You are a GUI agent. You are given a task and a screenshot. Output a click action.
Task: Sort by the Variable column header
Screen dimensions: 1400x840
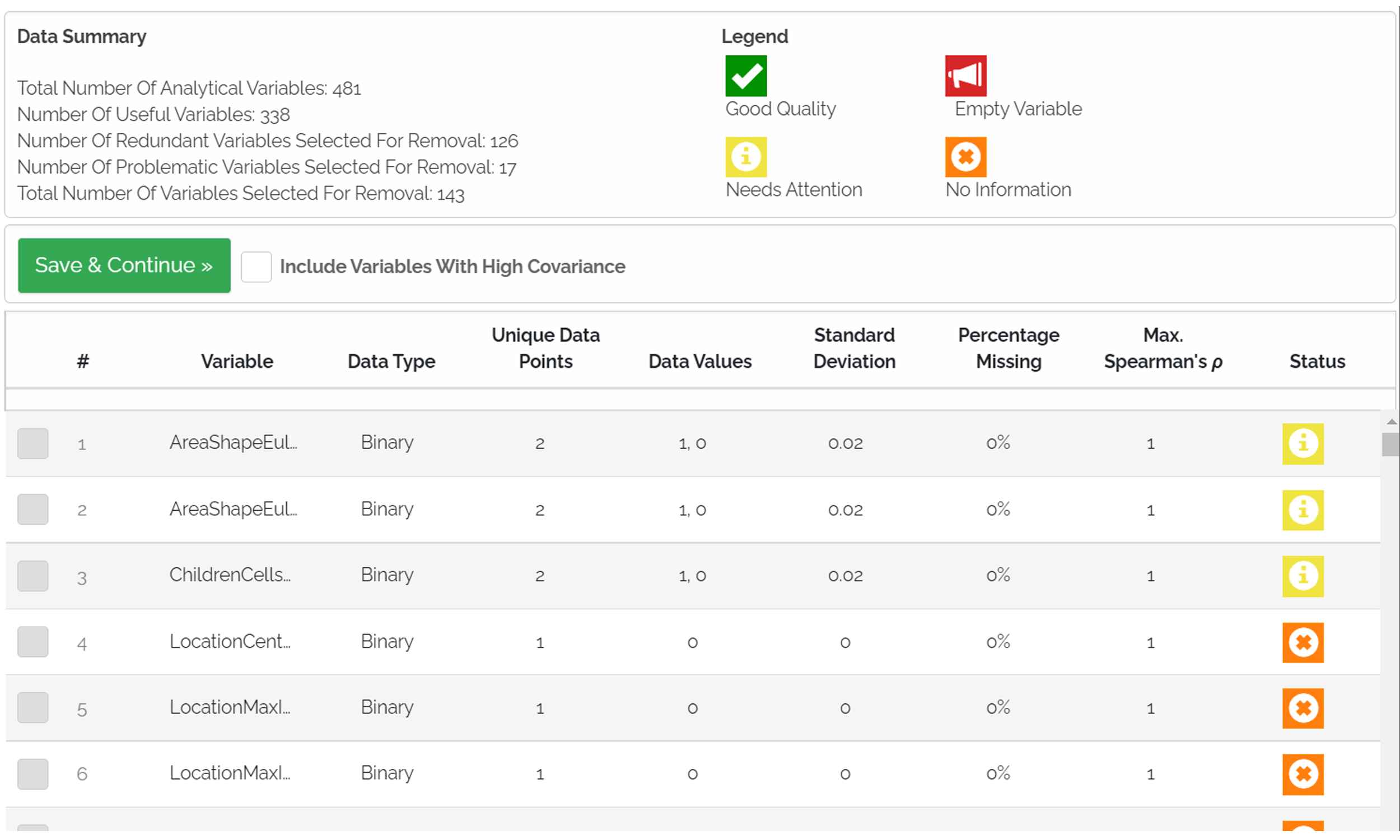point(237,361)
